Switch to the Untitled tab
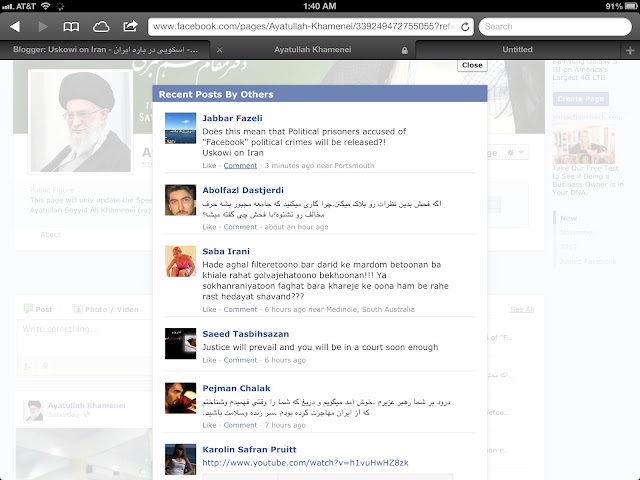 (517, 49)
